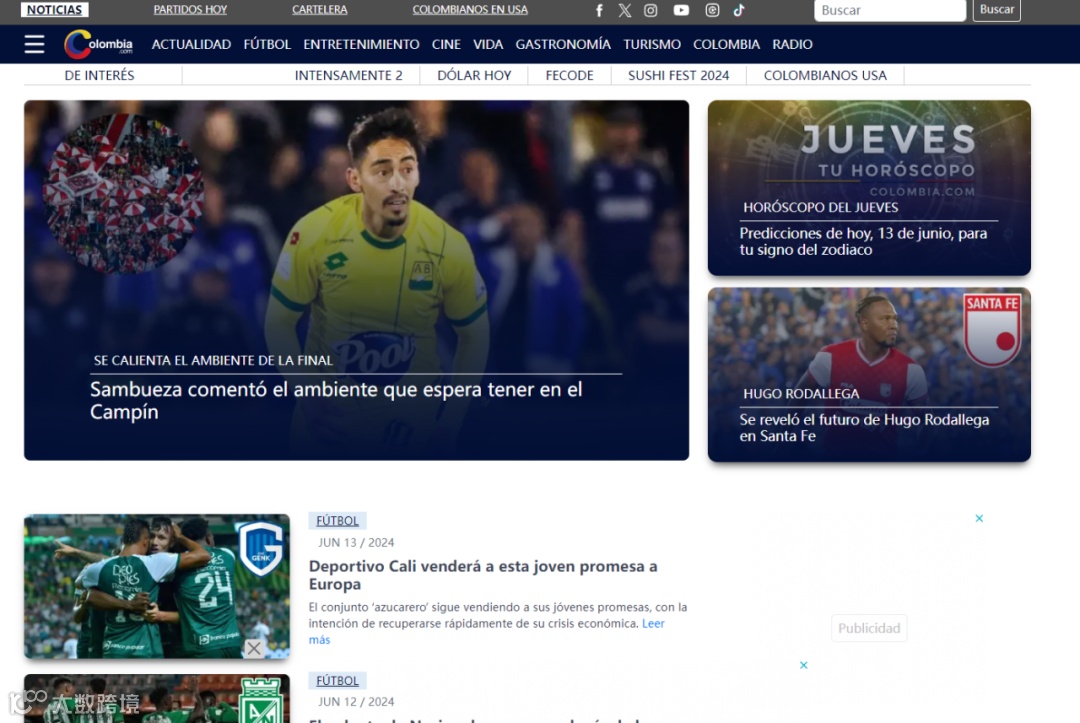Open the Threads social icon
Screen dimensions: 1080x723
click(712, 10)
